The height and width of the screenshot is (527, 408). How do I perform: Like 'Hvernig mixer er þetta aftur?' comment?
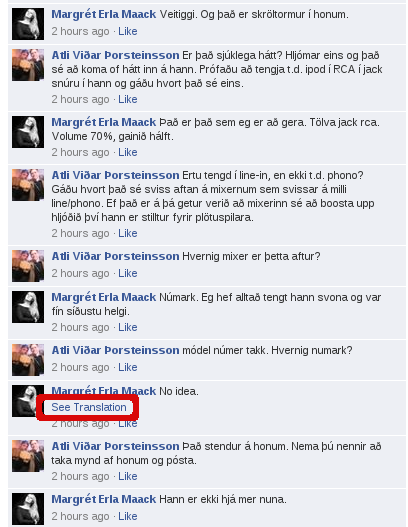pyautogui.click(x=128, y=273)
